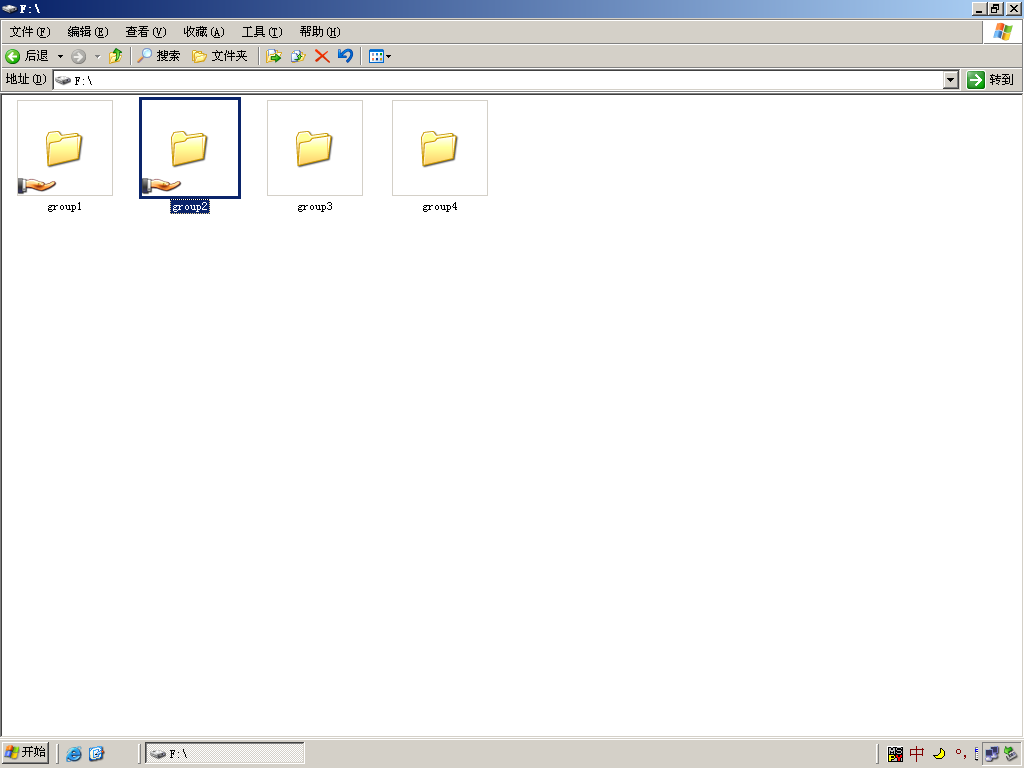Select the group2 folder thumbnail
The image size is (1024, 768).
[x=190, y=148]
